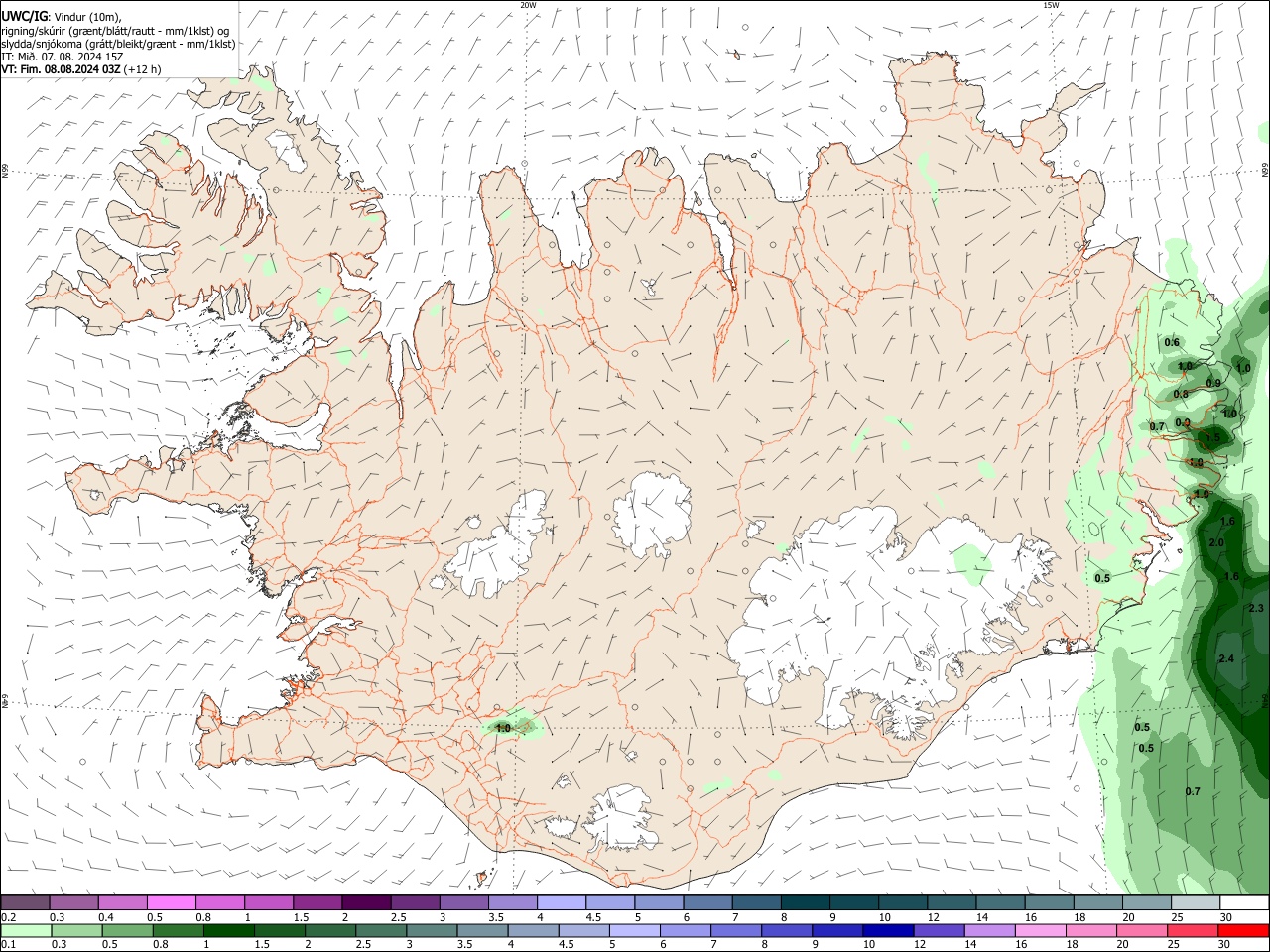Select the '0.8' precipitation value on the map

coord(1181,395)
